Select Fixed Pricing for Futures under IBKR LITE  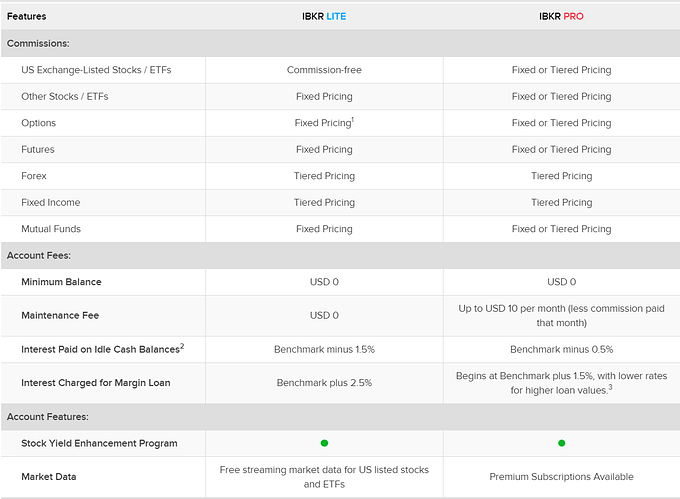(324, 149)
